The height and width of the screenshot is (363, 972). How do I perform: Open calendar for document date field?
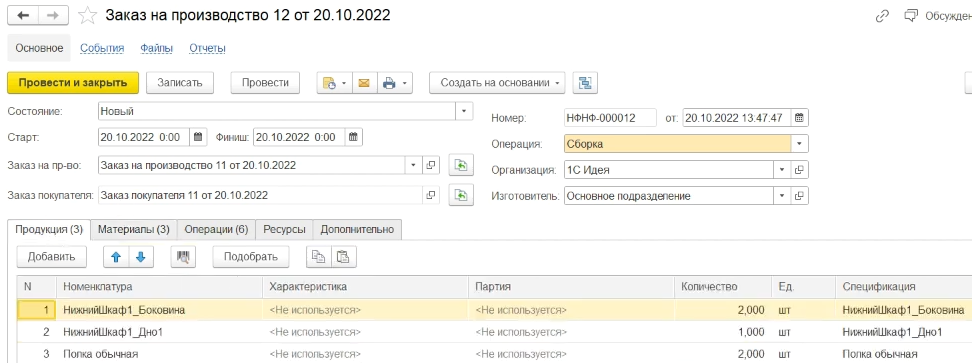pyautogui.click(x=800, y=118)
